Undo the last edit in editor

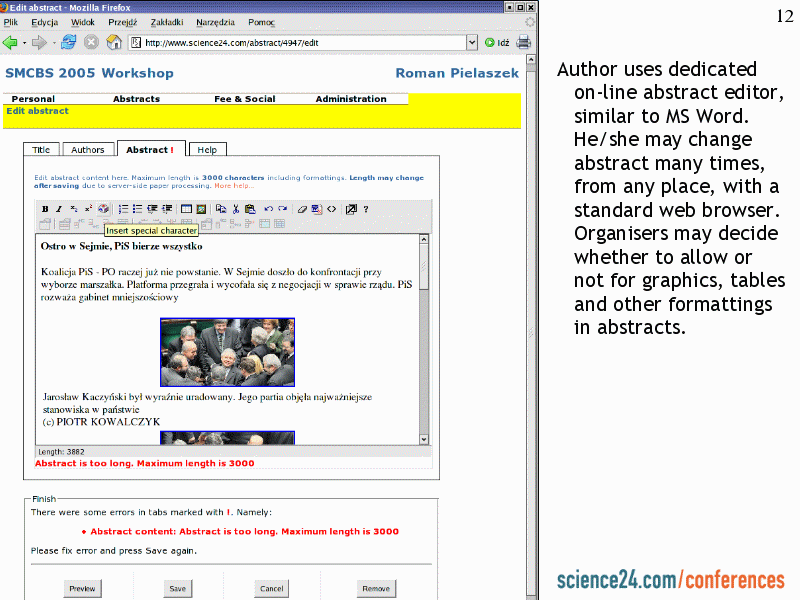coord(268,209)
